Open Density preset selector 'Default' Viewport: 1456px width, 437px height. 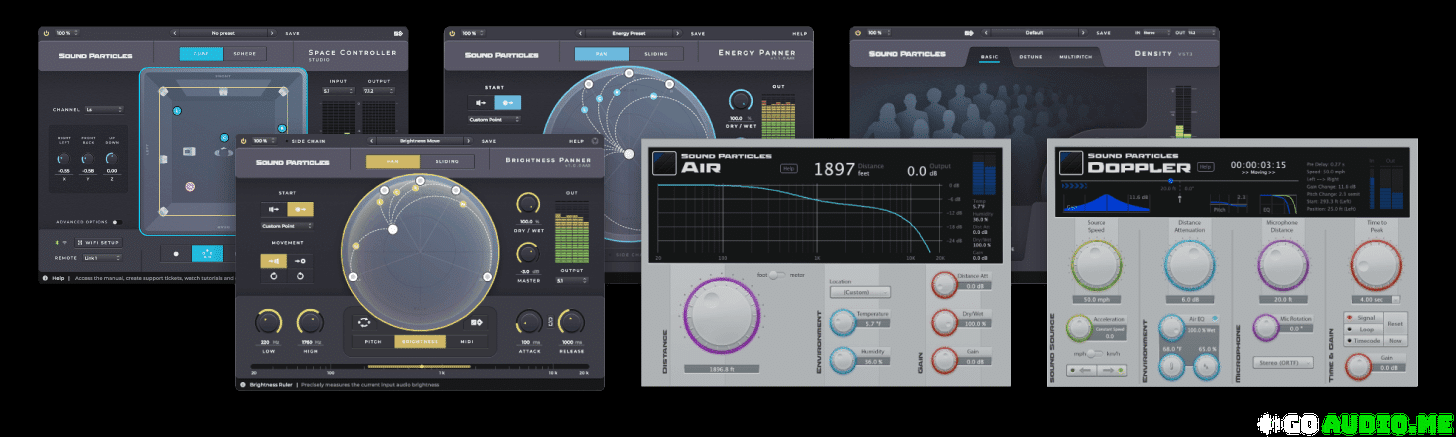click(x=1035, y=33)
